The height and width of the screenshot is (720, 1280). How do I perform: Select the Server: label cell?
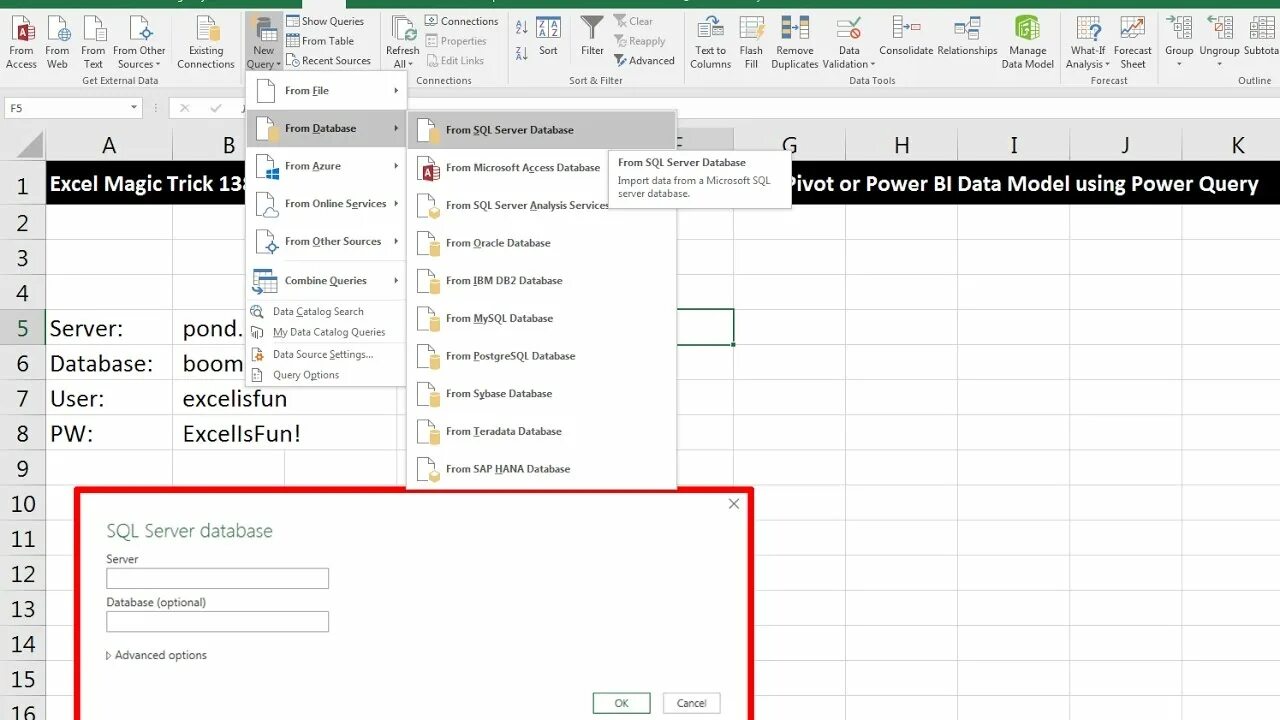pyautogui.click(x=109, y=328)
